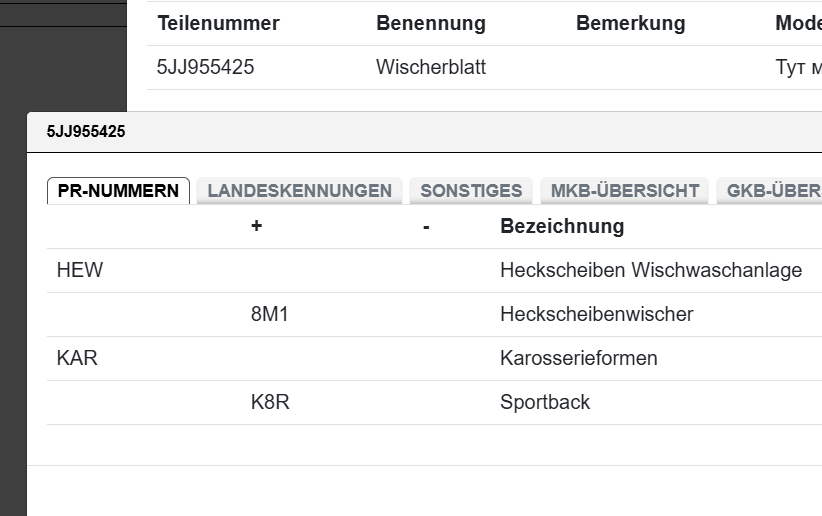Click the dialog title 5JJ955425
This screenshot has width=822, height=516.
(86, 131)
